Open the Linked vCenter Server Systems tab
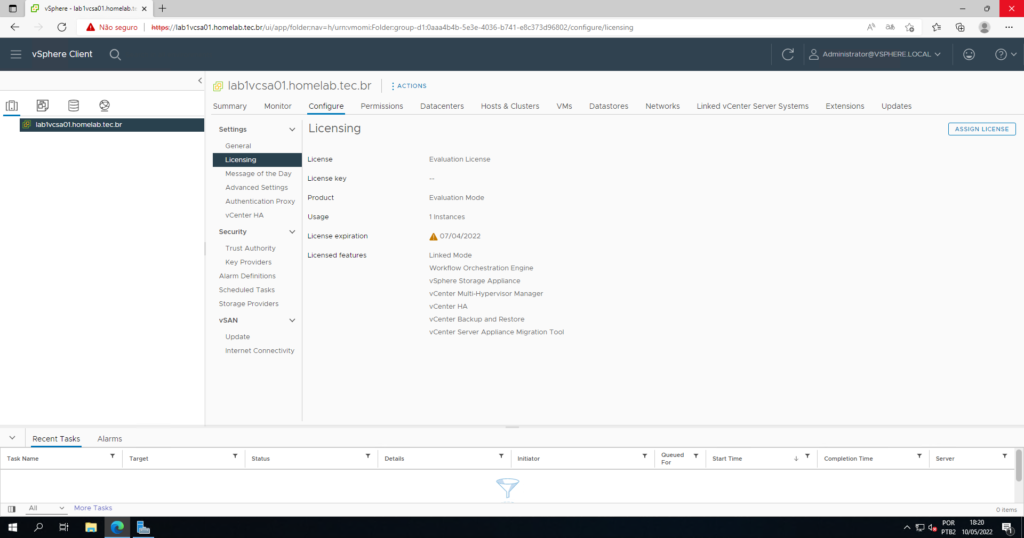Screen dimensions: 1024x538 tap(752, 106)
